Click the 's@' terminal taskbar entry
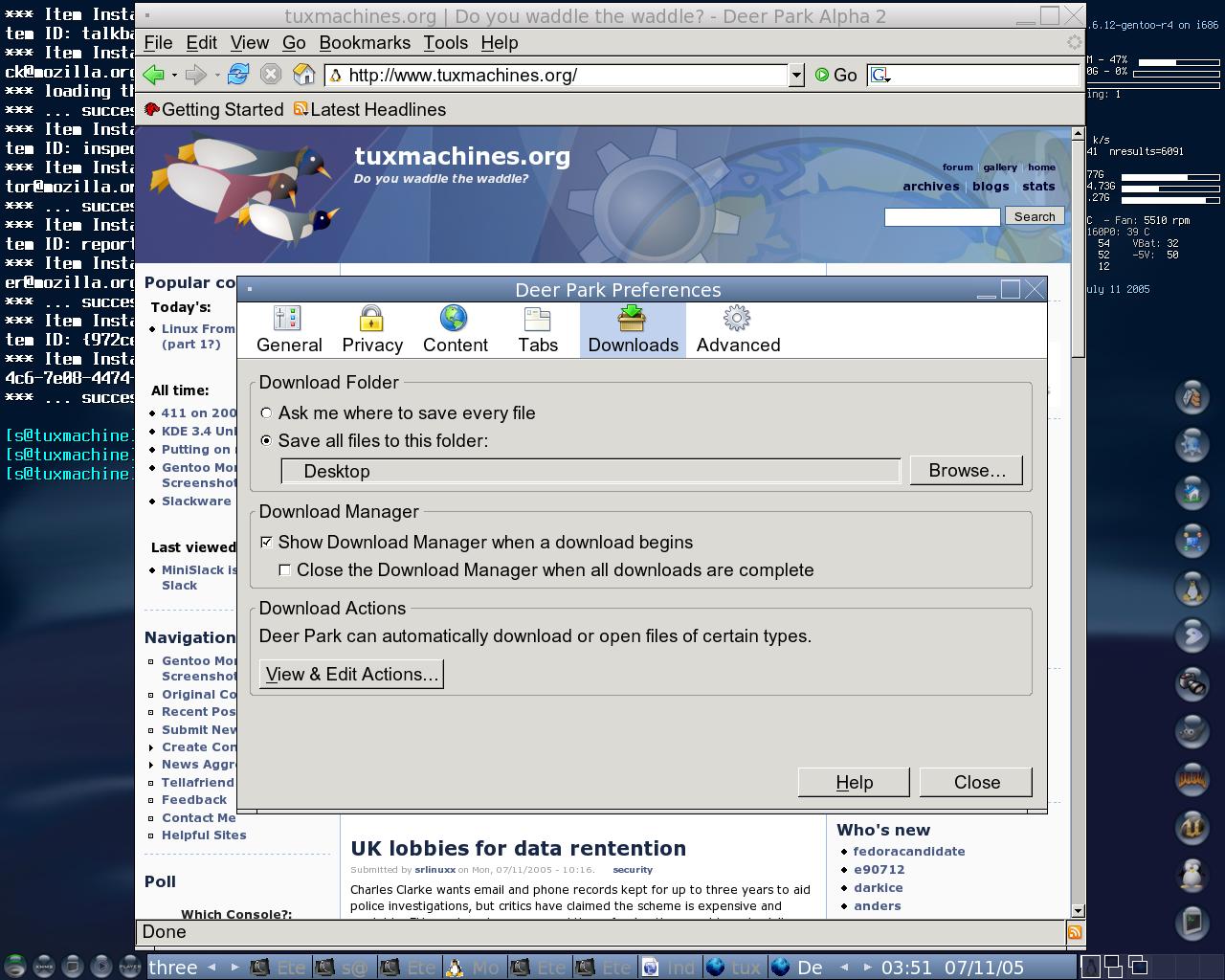 (x=344, y=967)
